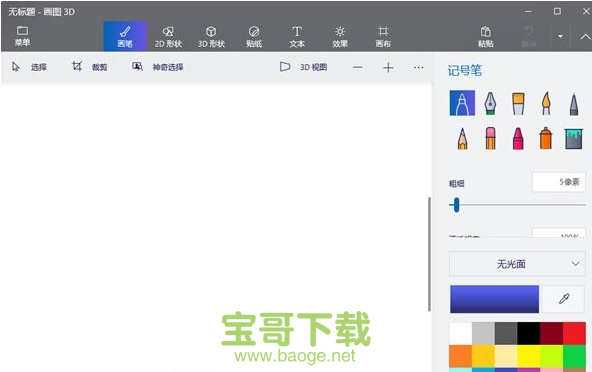Switch to the 3D 形状 tab

tap(211, 36)
